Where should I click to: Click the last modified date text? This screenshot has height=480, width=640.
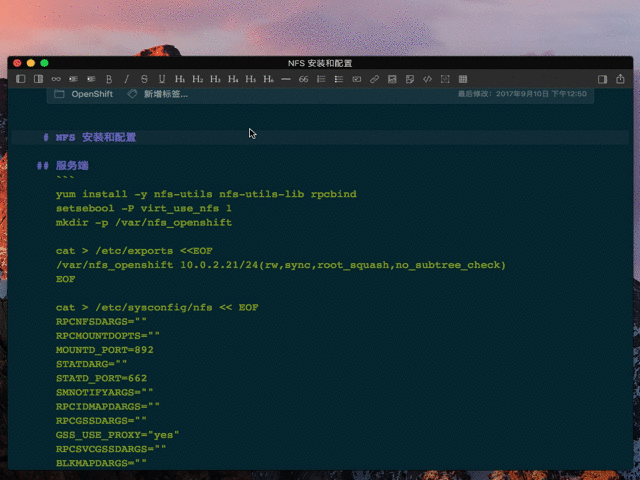click(522, 94)
